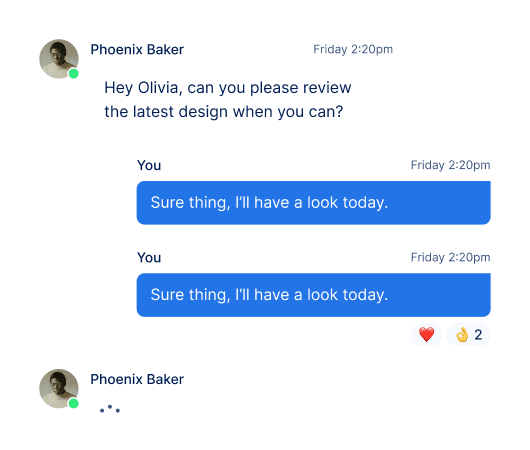Click the reaction count number 2
The width and height of the screenshot is (530, 450).
pyautogui.click(x=478, y=335)
